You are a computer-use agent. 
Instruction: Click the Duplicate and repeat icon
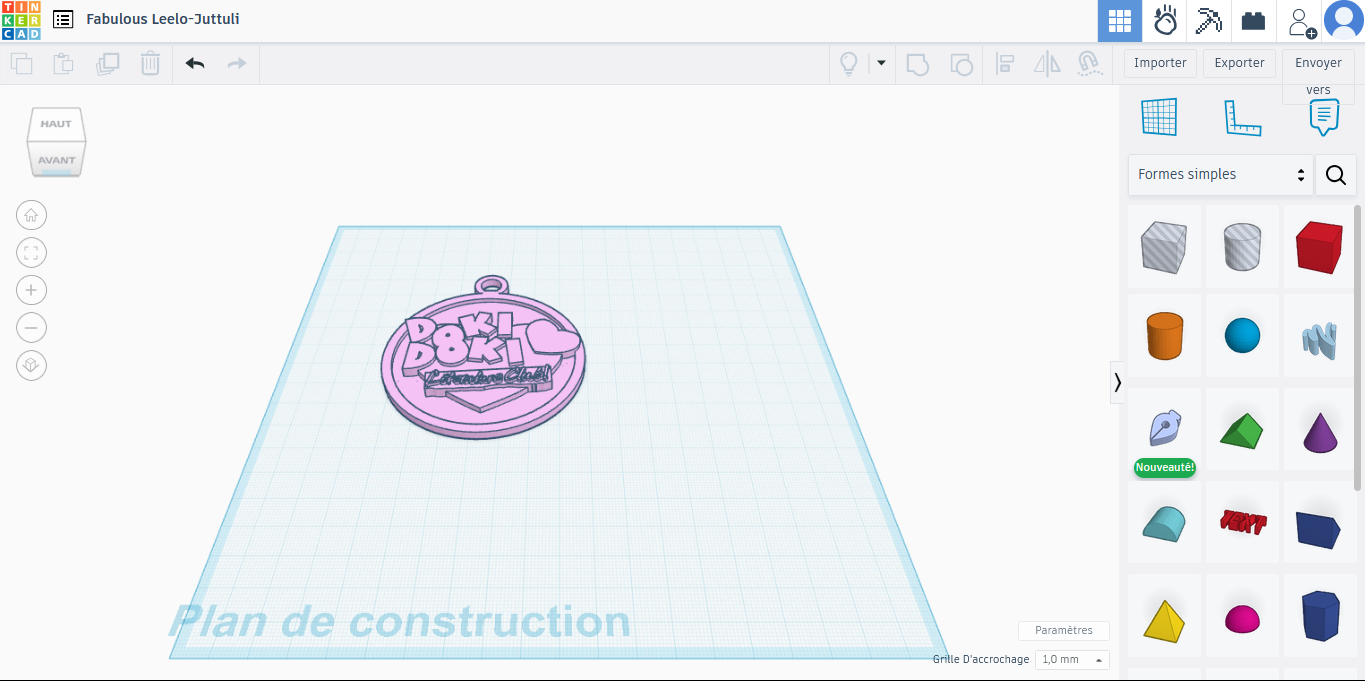[x=107, y=64]
